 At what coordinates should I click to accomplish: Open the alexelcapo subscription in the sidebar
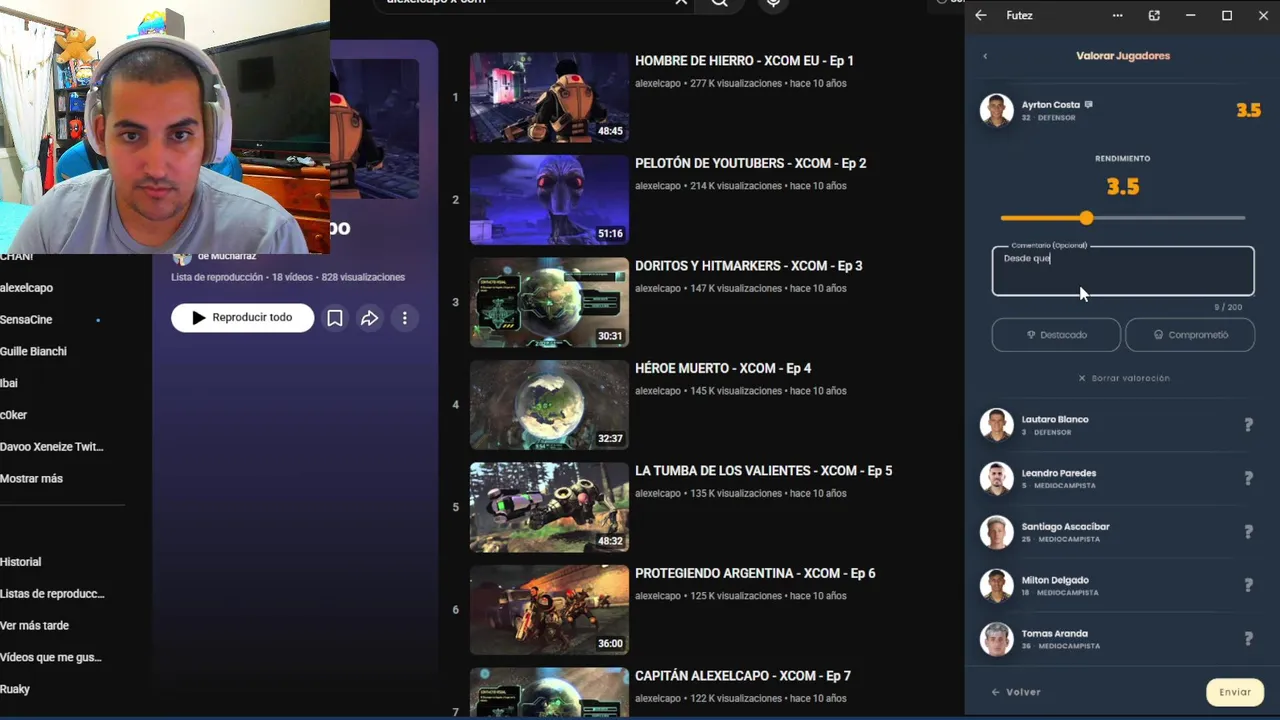[x=27, y=288]
